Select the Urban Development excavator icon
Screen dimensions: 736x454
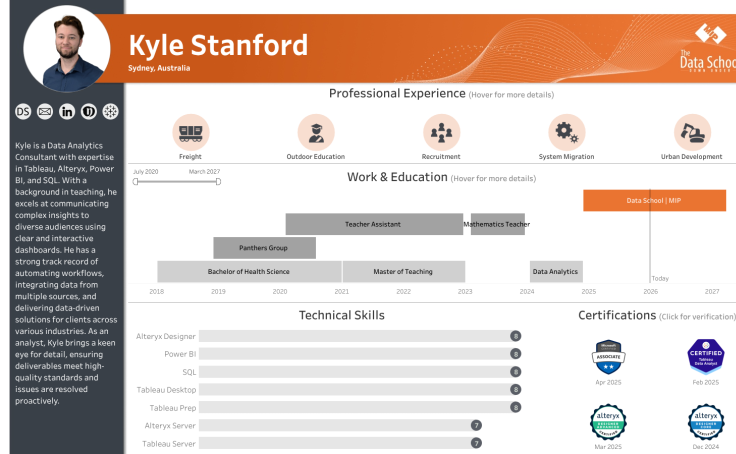point(692,132)
